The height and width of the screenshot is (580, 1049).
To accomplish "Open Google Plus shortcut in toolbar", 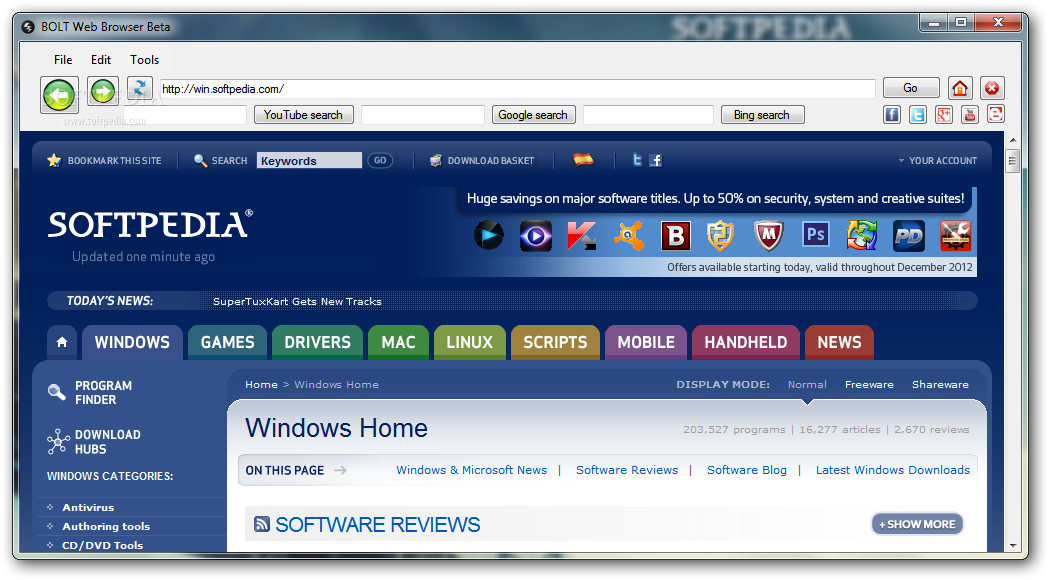I will [x=944, y=114].
